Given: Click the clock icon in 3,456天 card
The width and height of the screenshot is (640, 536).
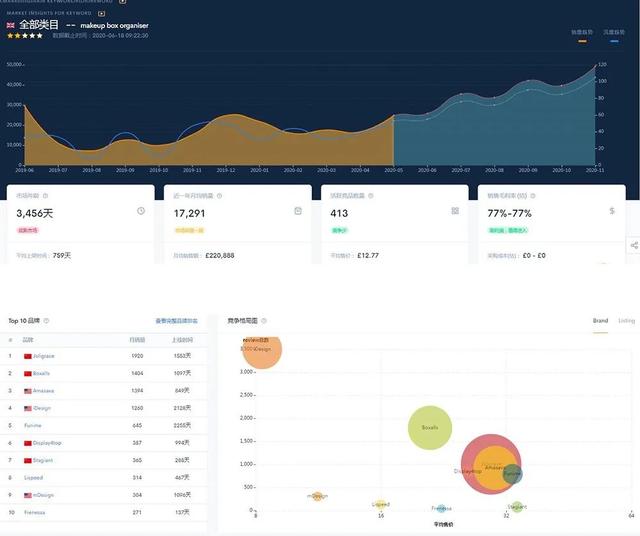Looking at the screenshot, I should pyautogui.click(x=141, y=211).
